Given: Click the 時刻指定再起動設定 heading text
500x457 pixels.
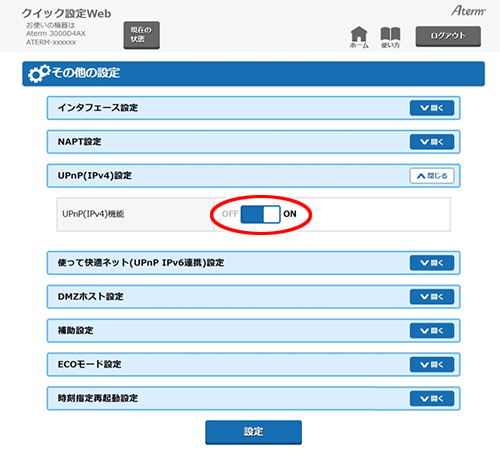Looking at the screenshot, I should point(98,398).
